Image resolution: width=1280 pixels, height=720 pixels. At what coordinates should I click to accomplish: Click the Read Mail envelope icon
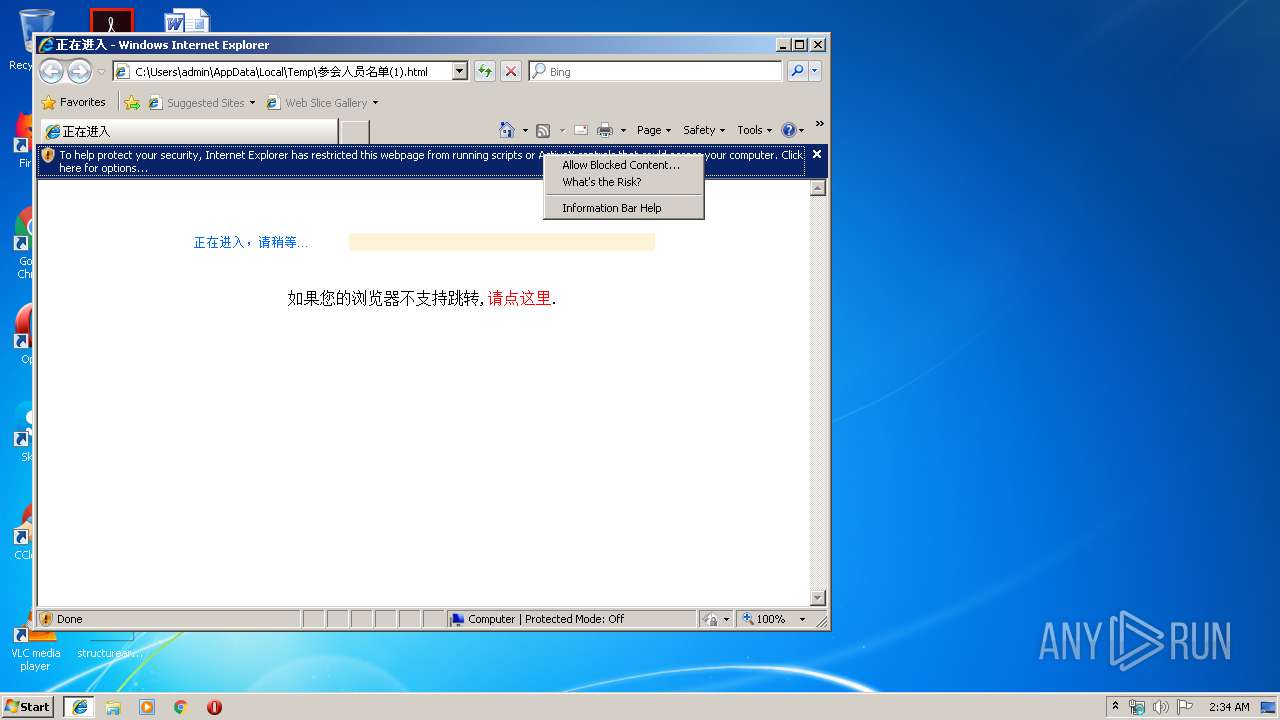pos(580,130)
